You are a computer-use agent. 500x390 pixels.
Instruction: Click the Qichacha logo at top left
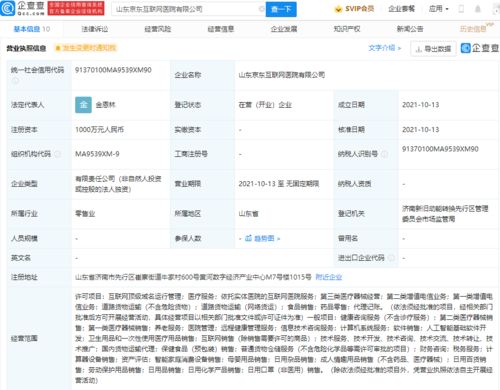(x=22, y=8)
